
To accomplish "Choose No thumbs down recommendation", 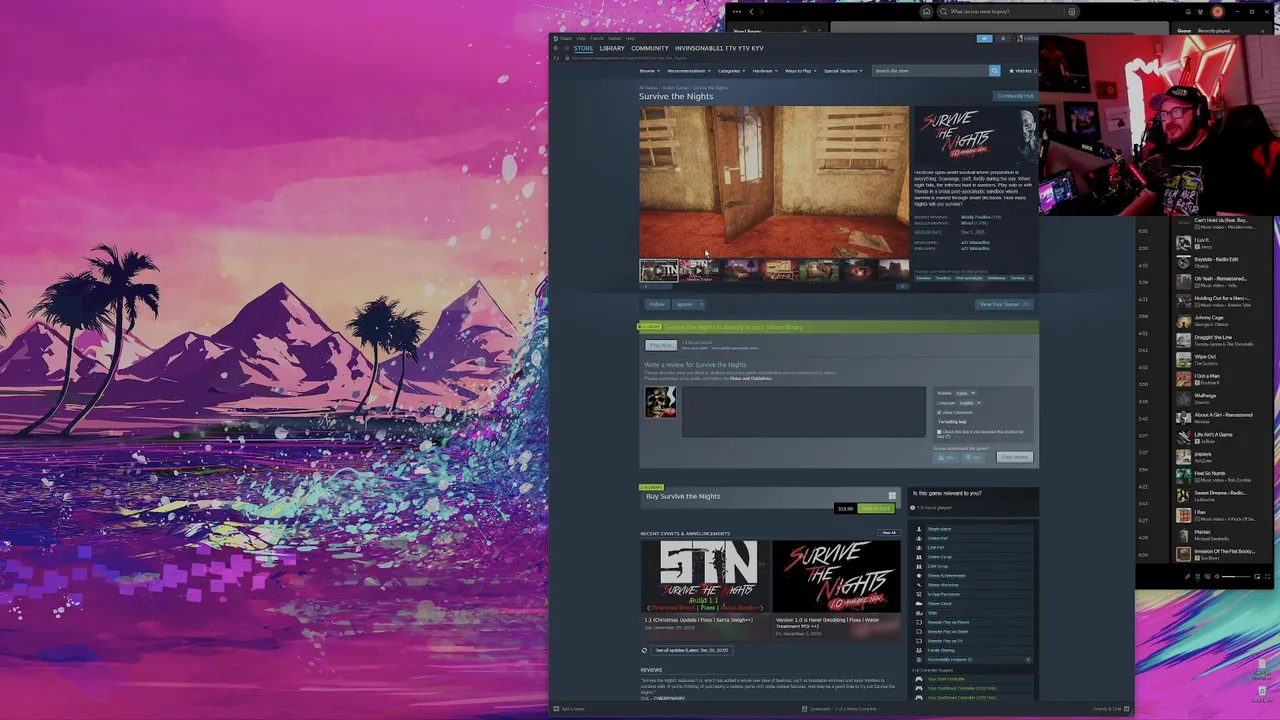I will pyautogui.click(x=973, y=457).
